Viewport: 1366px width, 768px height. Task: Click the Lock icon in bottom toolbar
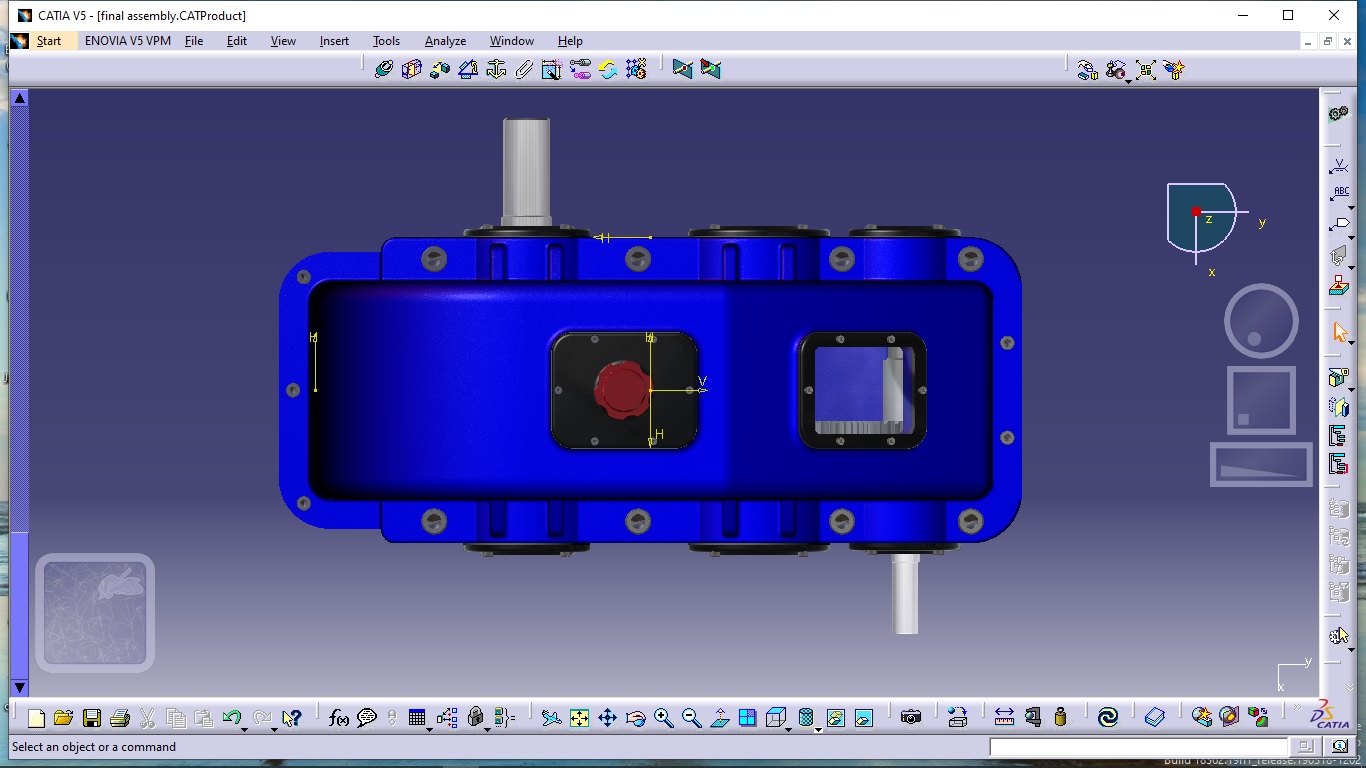coord(476,718)
